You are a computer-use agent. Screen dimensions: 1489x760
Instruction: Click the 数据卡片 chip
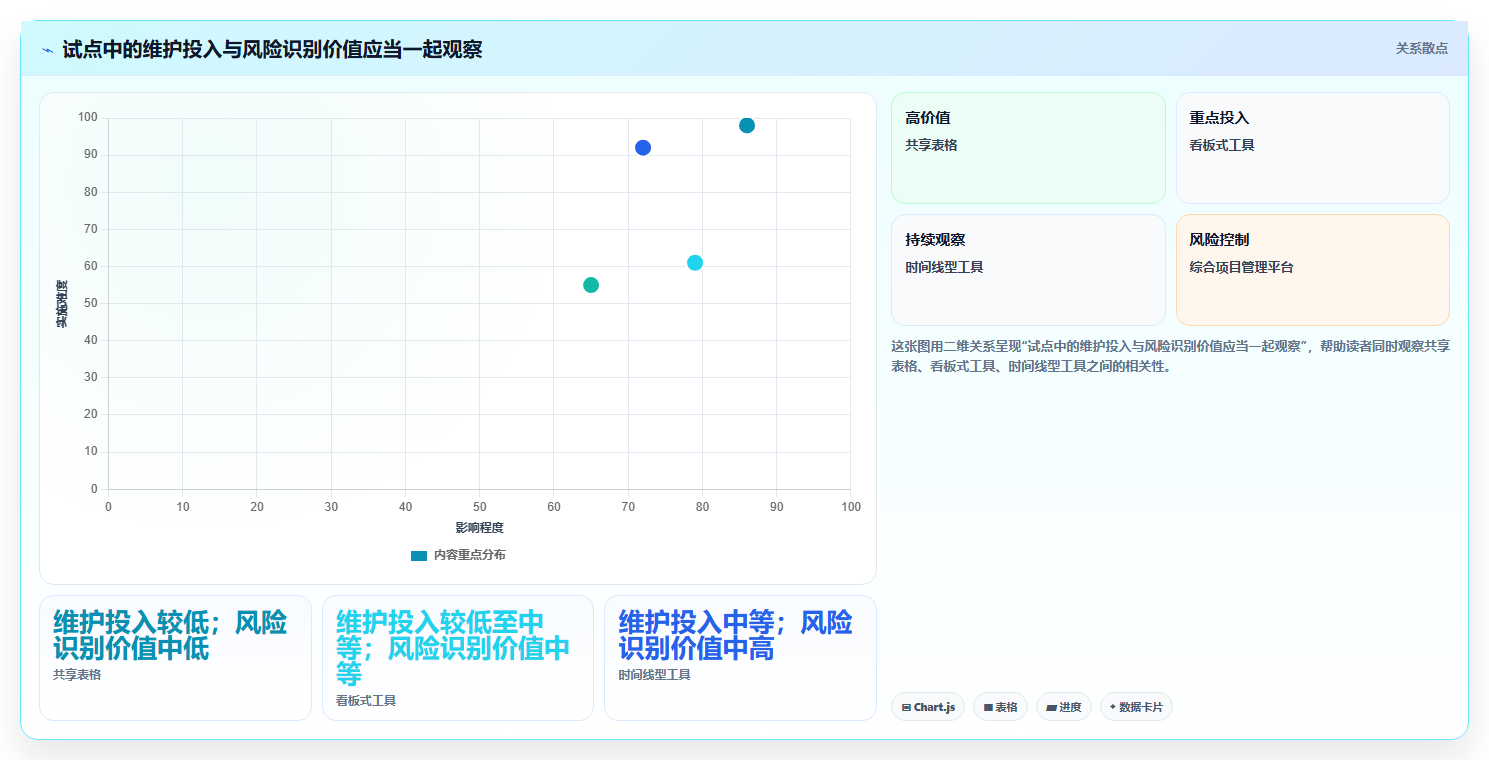[1136, 707]
